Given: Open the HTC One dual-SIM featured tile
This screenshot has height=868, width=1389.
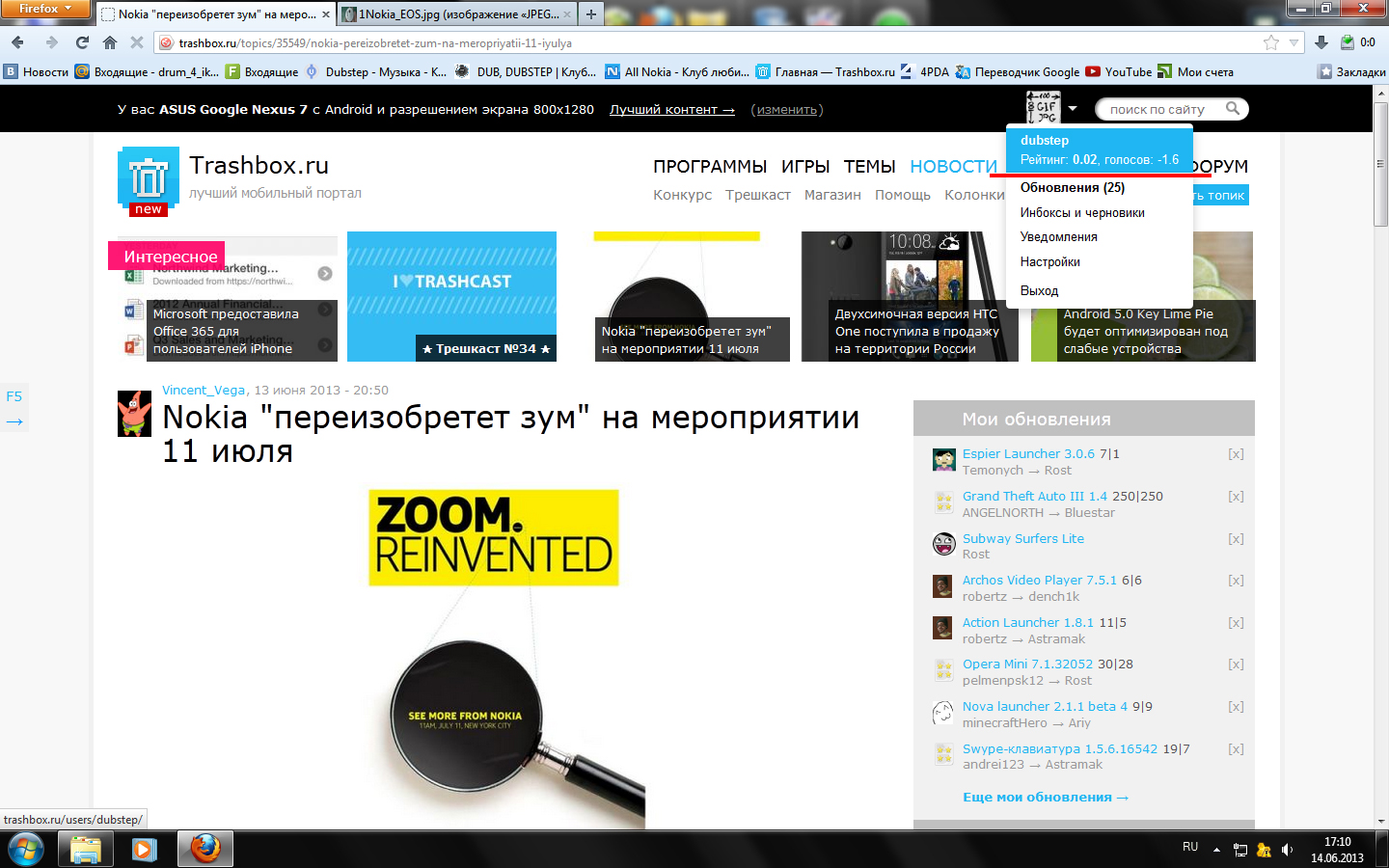Looking at the screenshot, I should pos(910,296).
